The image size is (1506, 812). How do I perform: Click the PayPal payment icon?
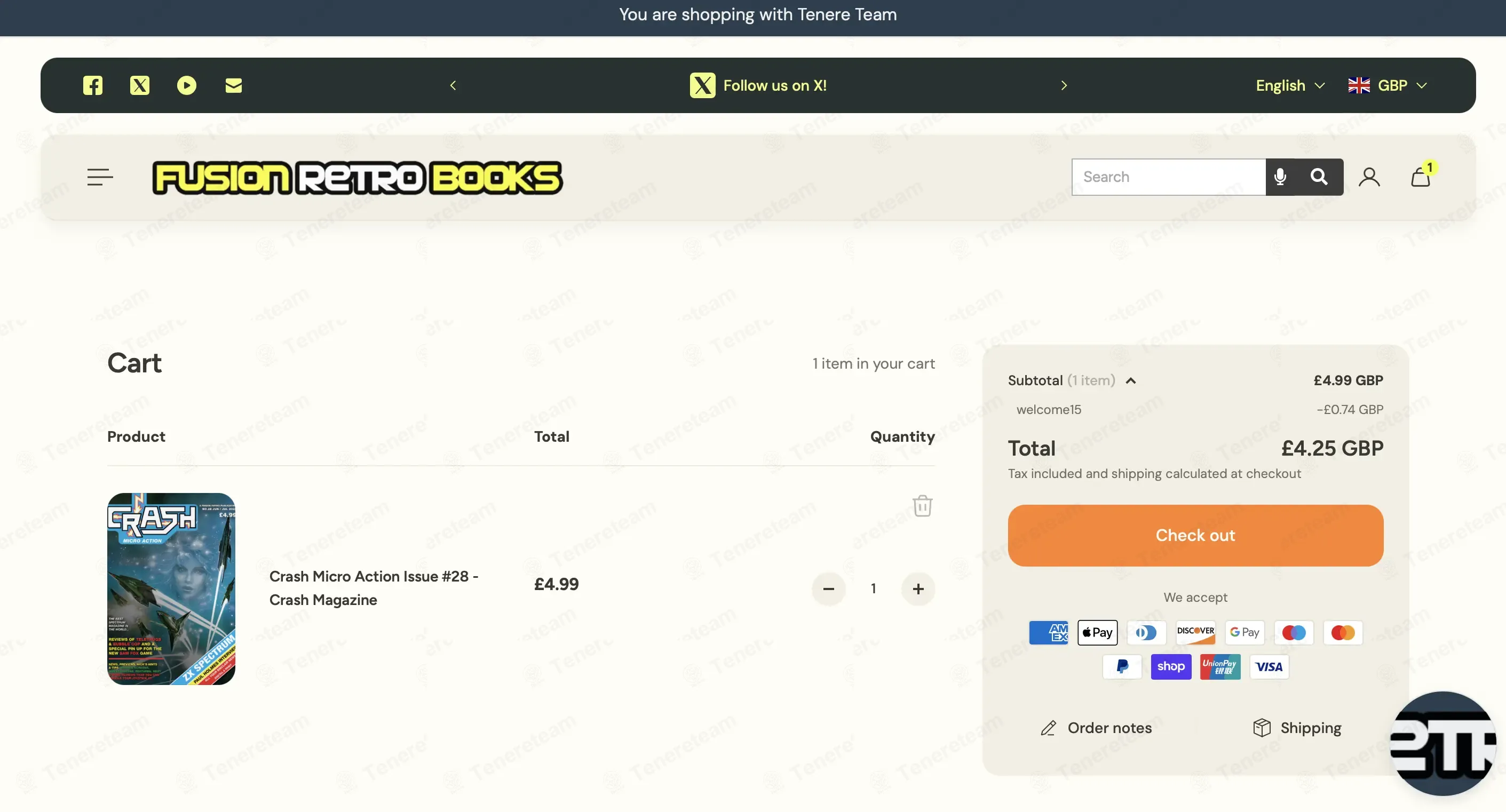[1122, 666]
